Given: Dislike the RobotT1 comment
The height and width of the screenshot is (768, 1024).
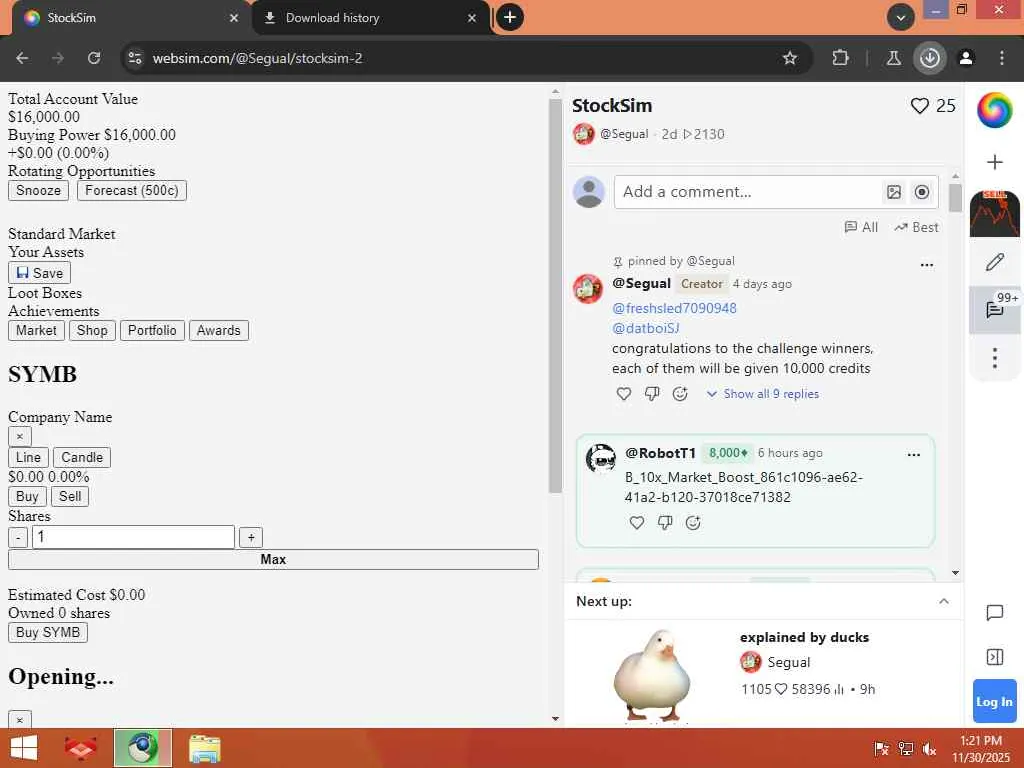Looking at the screenshot, I should pyautogui.click(x=665, y=522).
